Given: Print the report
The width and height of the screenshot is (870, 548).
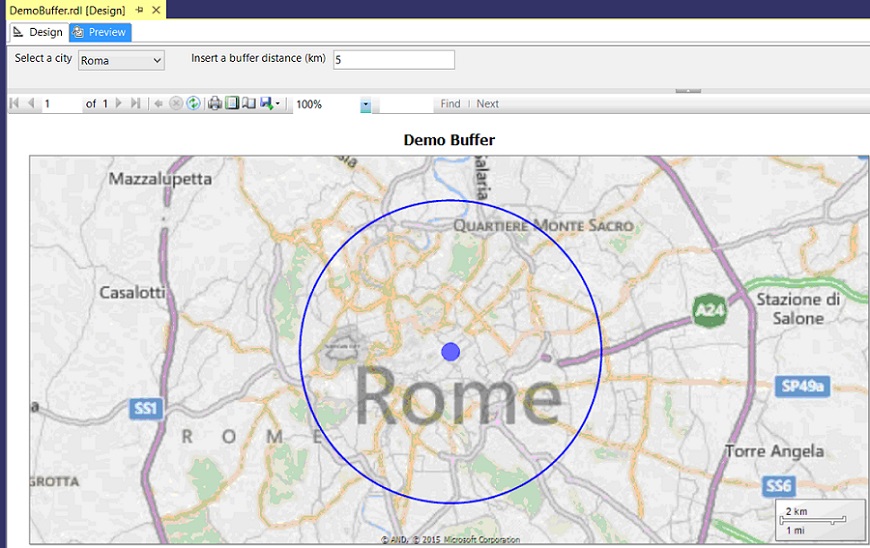Looking at the screenshot, I should coord(215,103).
